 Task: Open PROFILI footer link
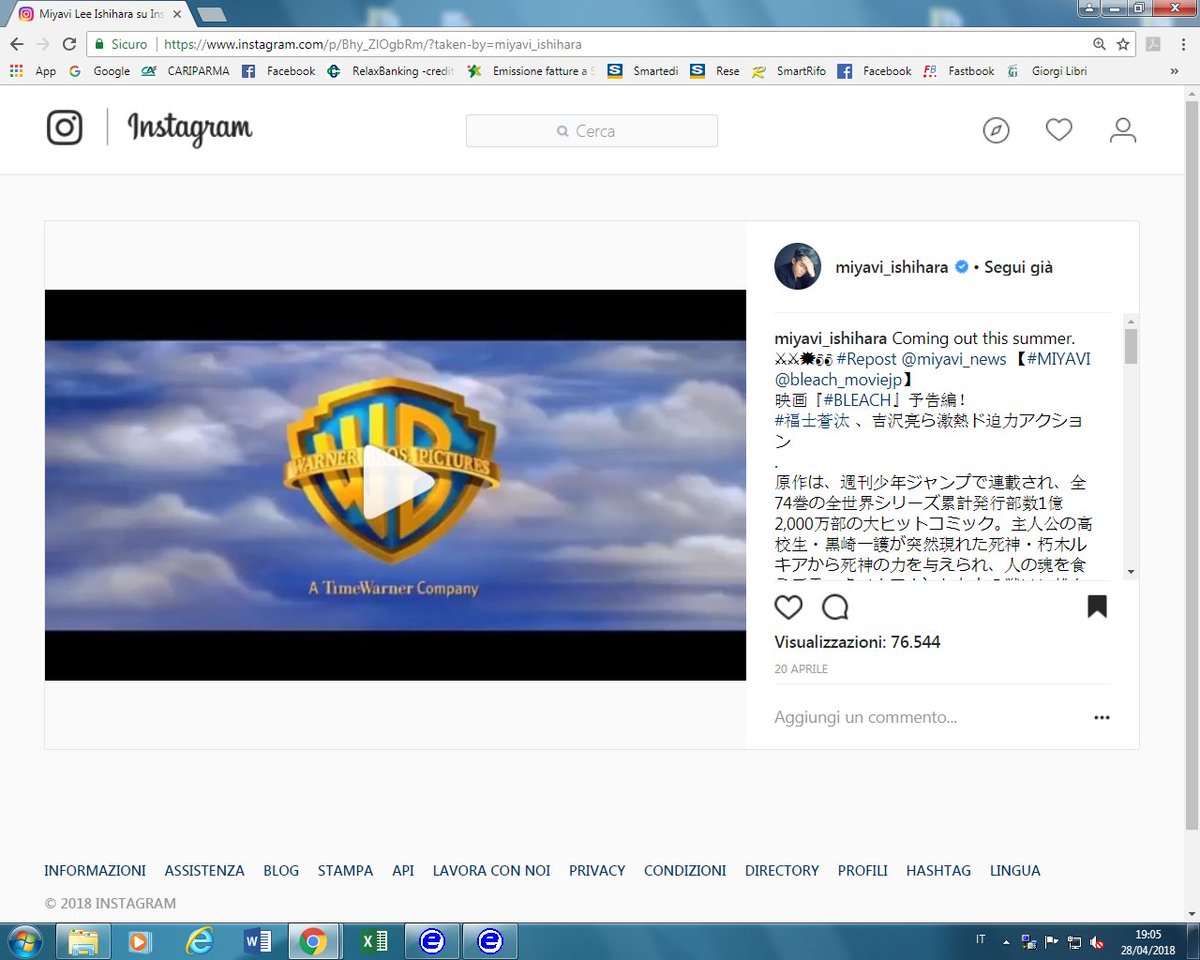pyautogui.click(x=863, y=871)
